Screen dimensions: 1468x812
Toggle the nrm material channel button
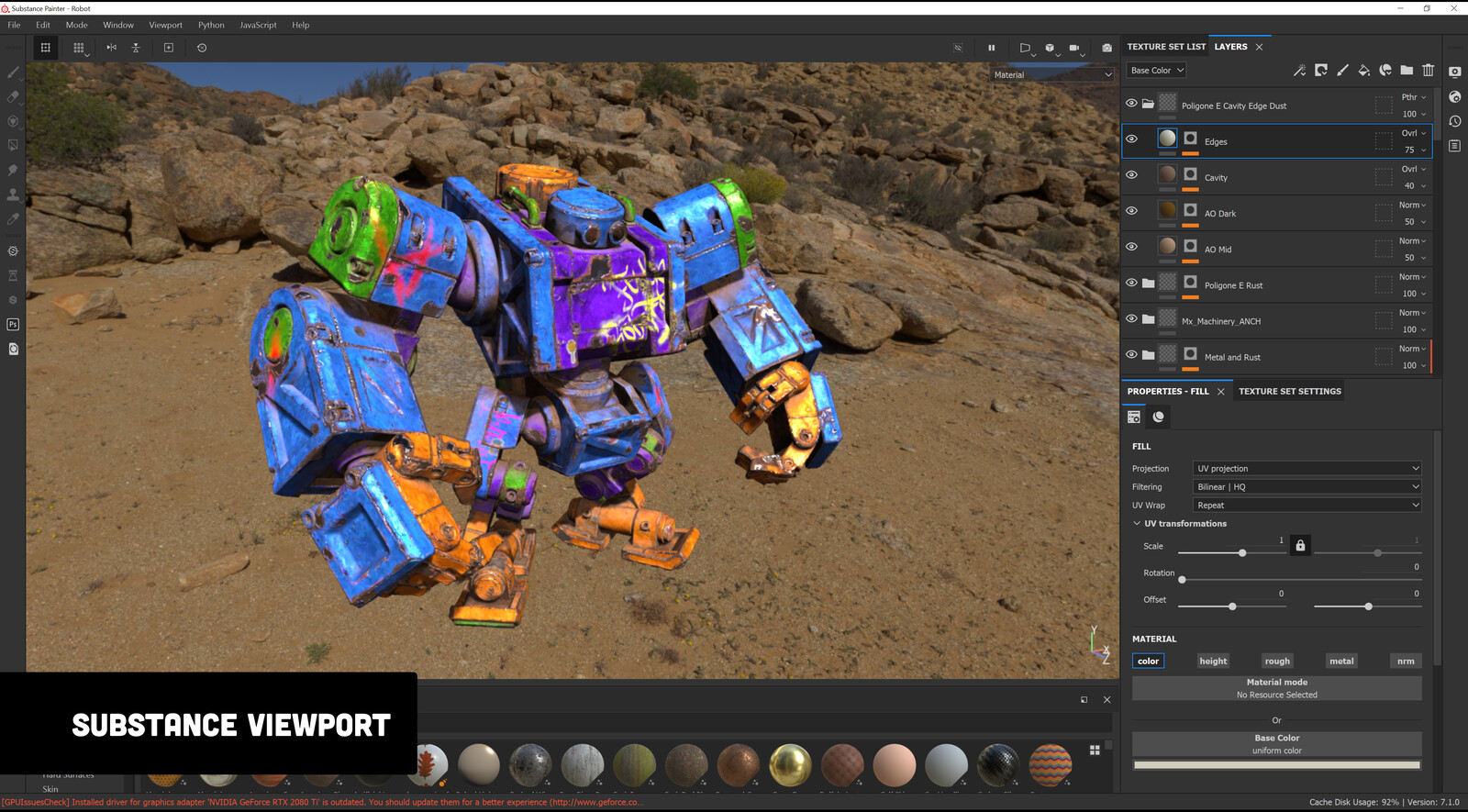click(x=1406, y=661)
